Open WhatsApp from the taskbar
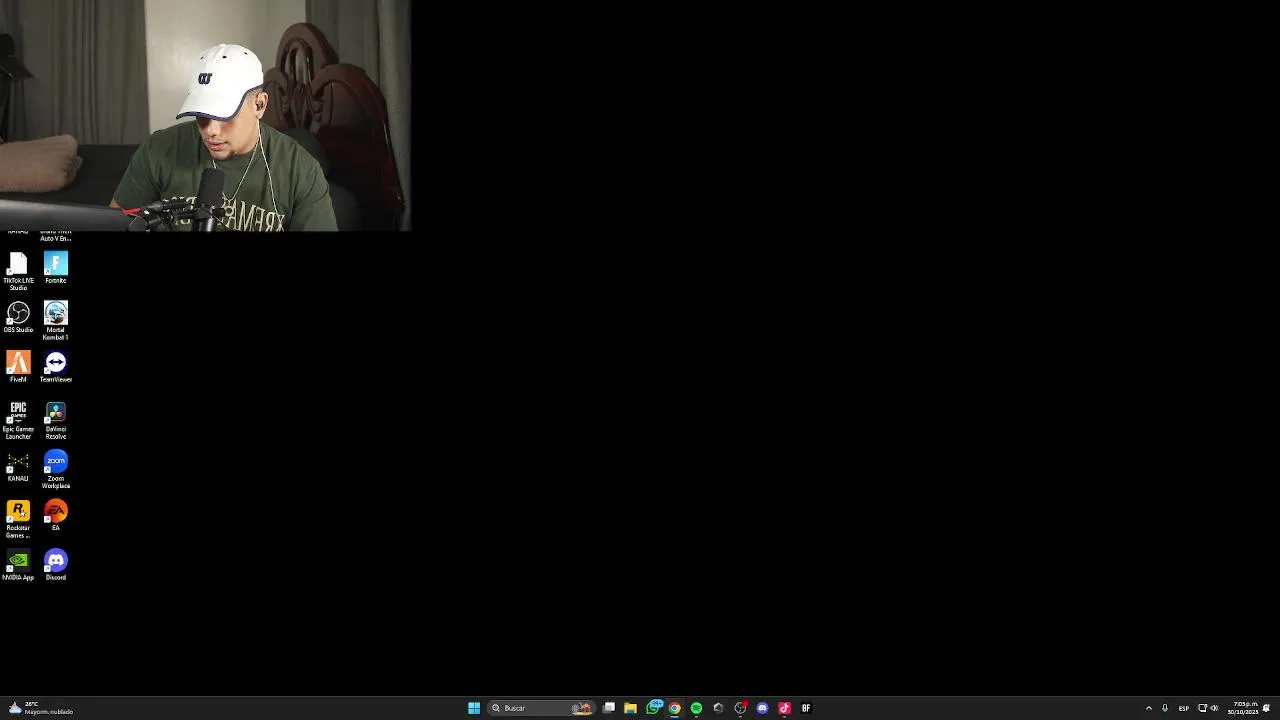The height and width of the screenshot is (720, 1280). click(653, 708)
